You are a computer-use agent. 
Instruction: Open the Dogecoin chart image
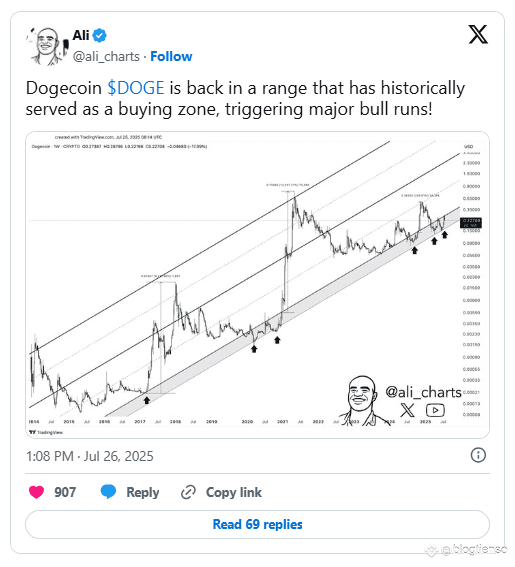click(x=258, y=285)
